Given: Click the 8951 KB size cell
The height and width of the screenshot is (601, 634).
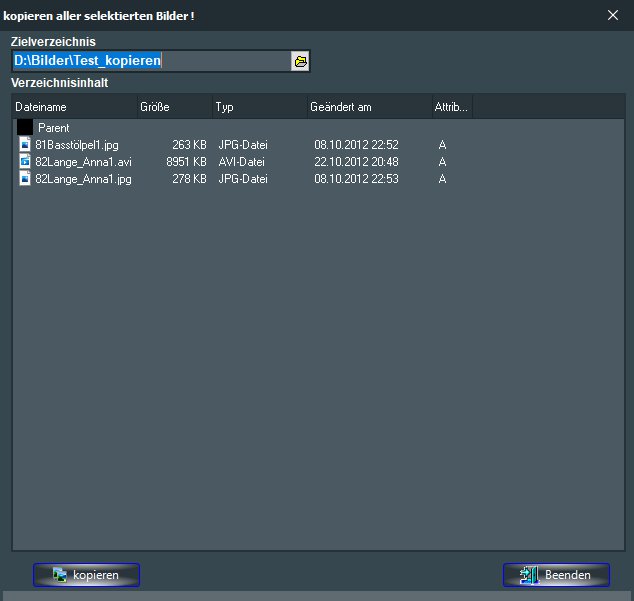Looking at the screenshot, I should (x=186, y=162).
